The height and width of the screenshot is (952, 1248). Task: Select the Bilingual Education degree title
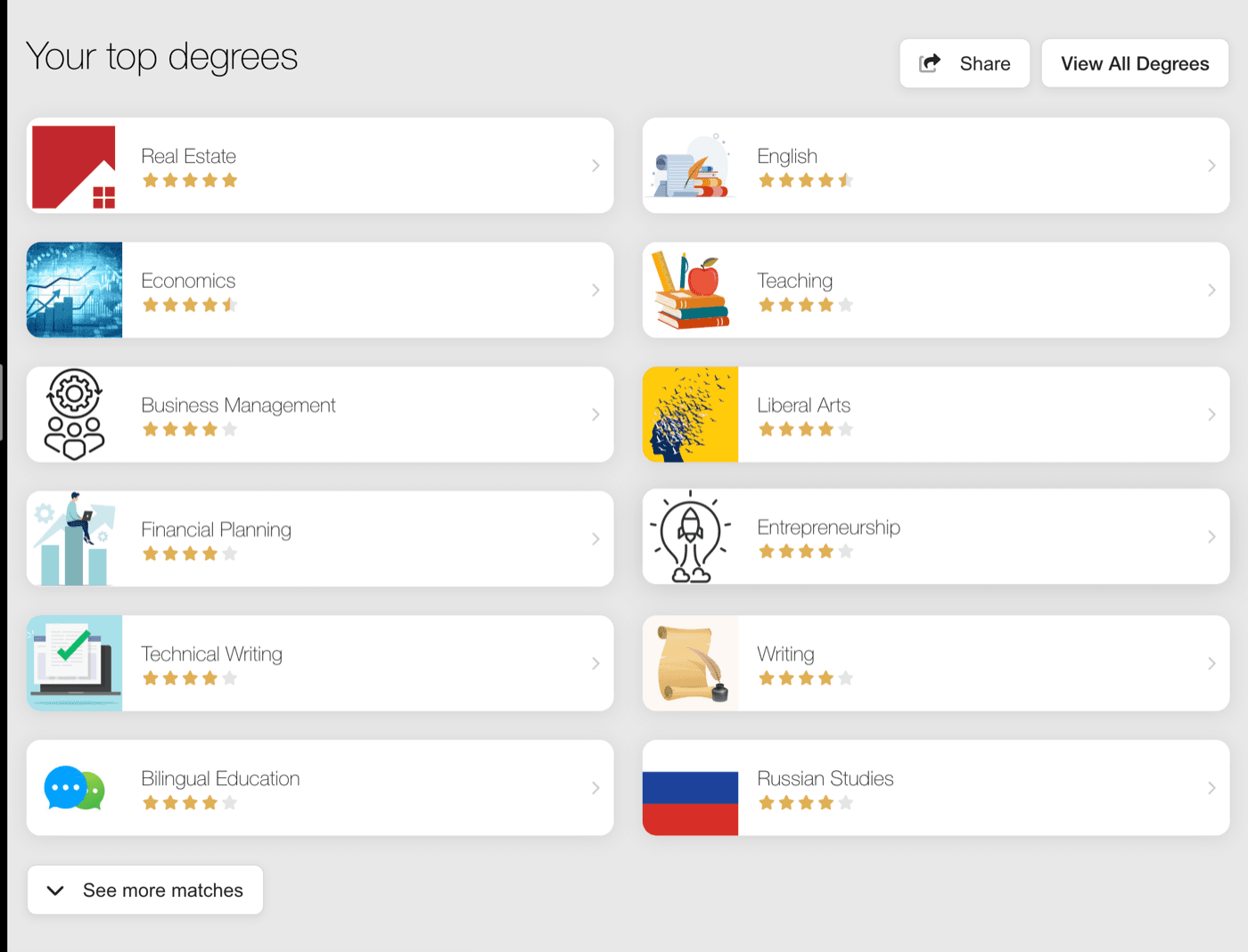click(220, 778)
